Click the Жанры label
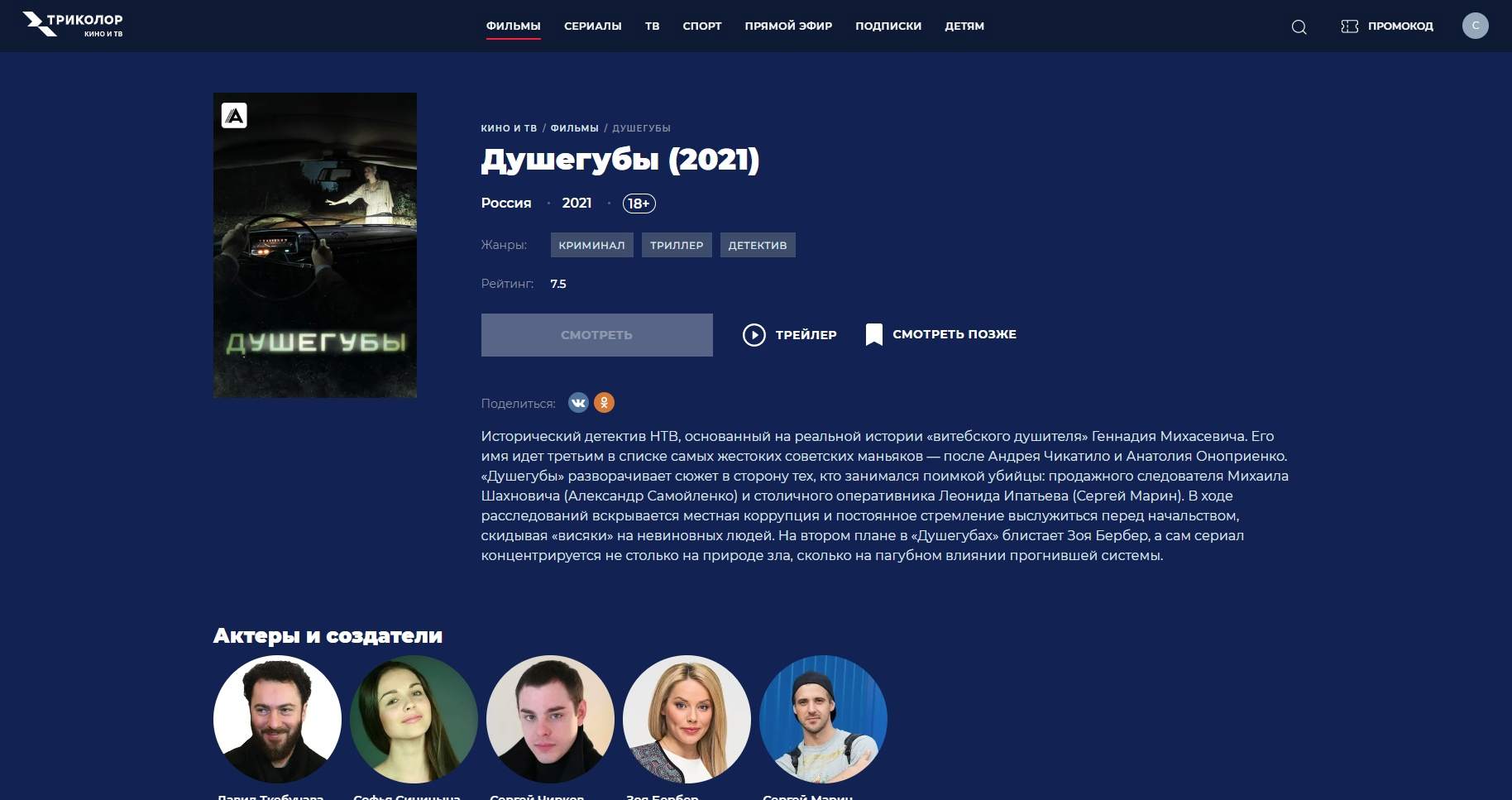The image size is (1512, 800). pyautogui.click(x=504, y=245)
